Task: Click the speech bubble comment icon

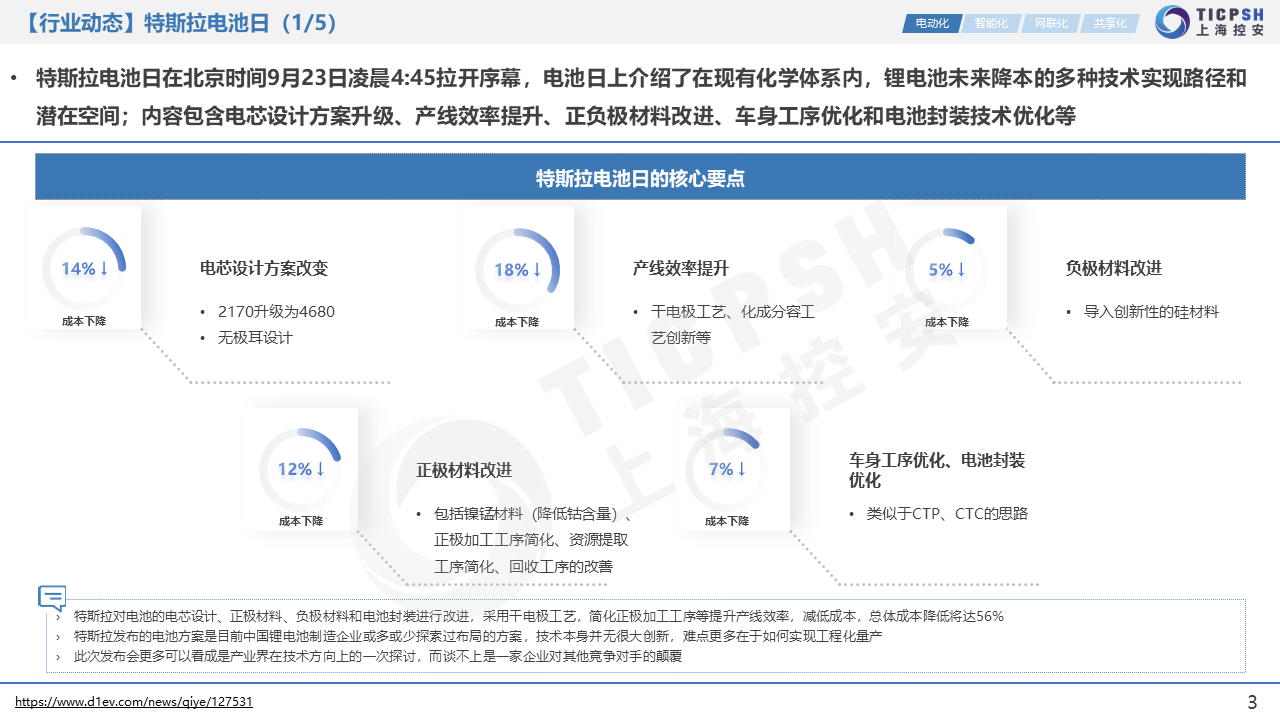Action: 52,598
